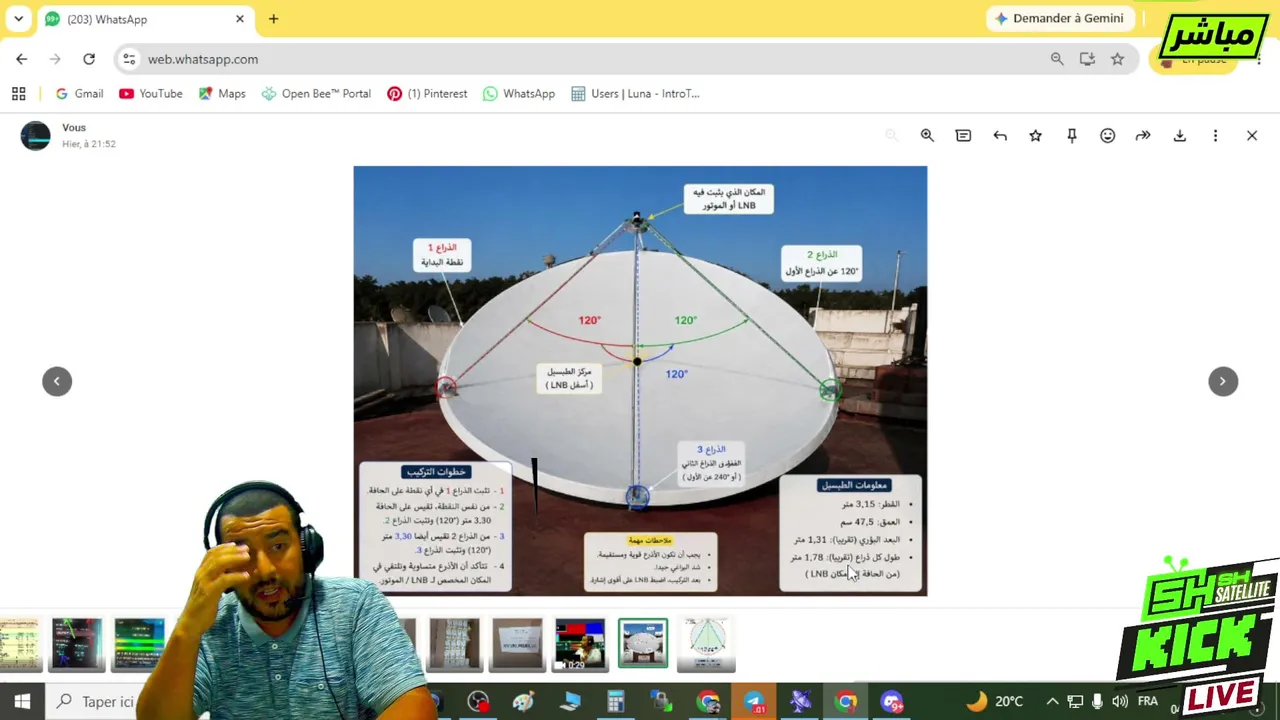The image size is (1280, 720).
Task: Select the third thumbnail with colorful signal screen
Action: tap(139, 644)
